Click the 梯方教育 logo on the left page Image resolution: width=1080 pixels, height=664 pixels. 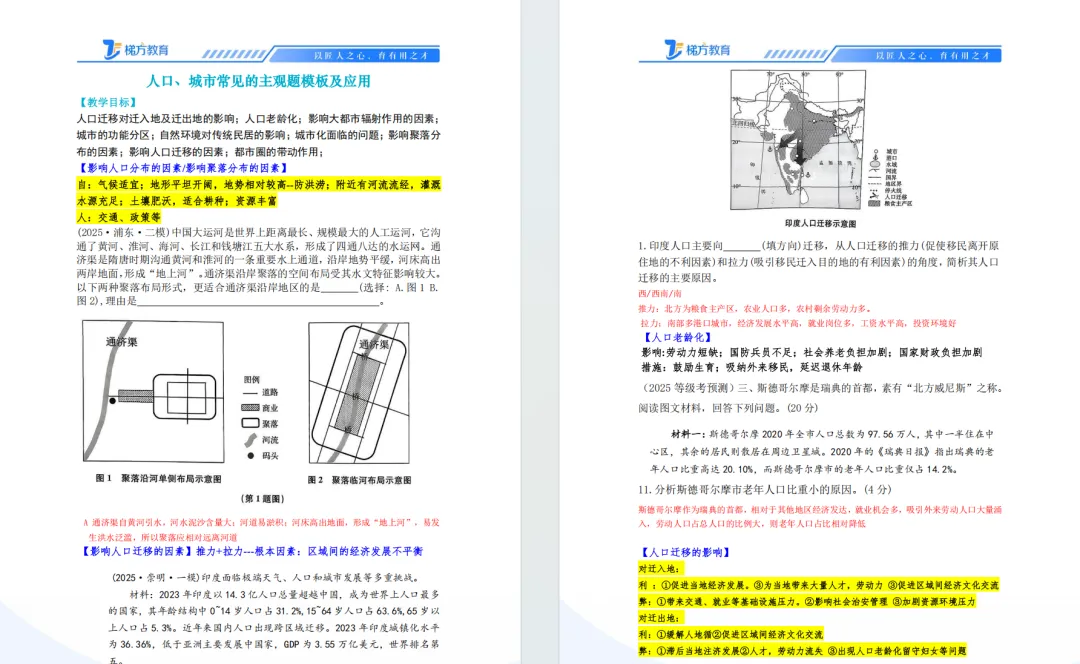[136, 50]
